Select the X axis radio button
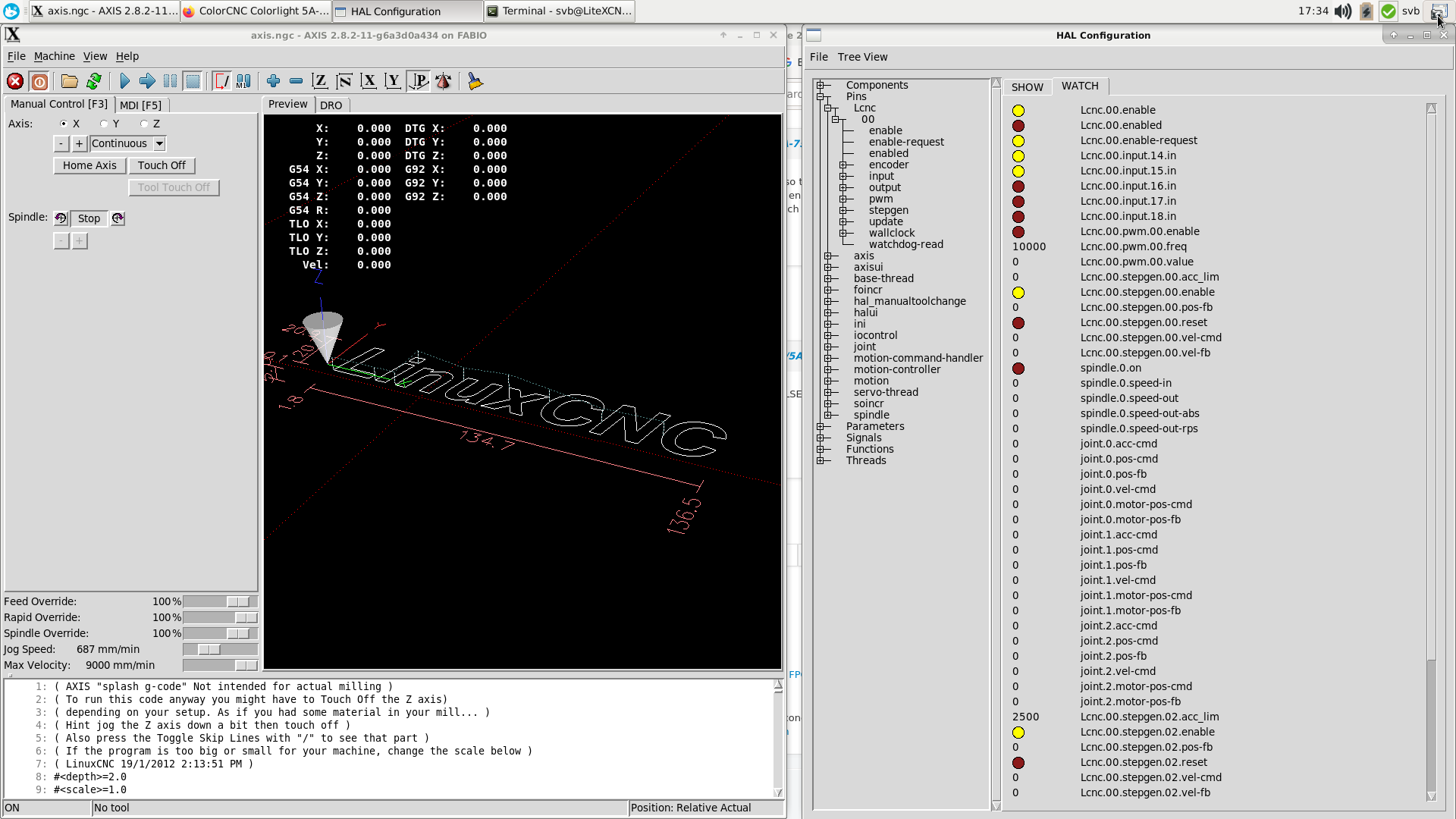 coord(63,124)
